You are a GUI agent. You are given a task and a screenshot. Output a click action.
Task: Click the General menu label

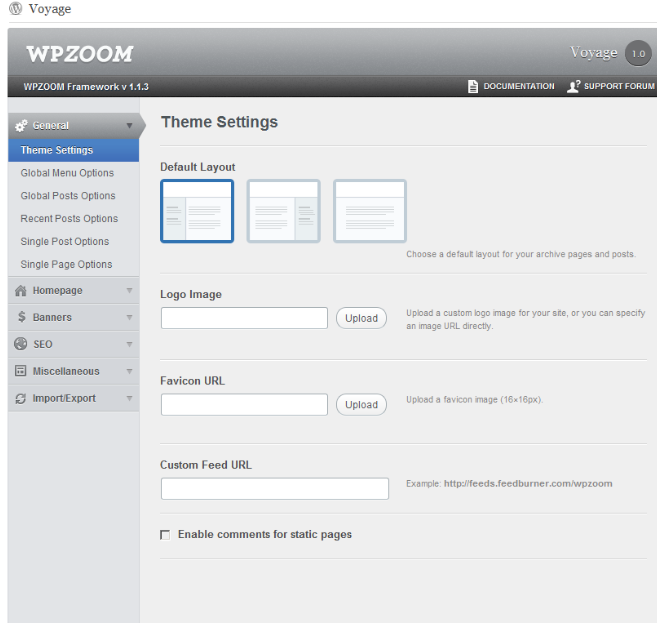pyautogui.click(x=51, y=126)
